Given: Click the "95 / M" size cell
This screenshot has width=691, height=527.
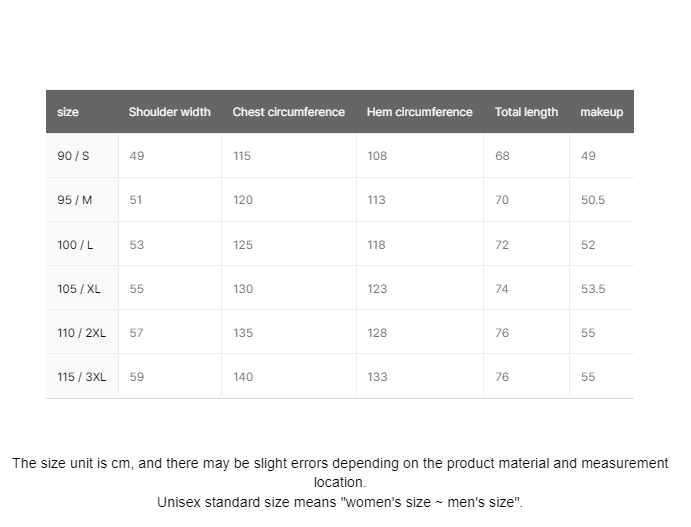Looking at the screenshot, I should (x=75, y=200).
